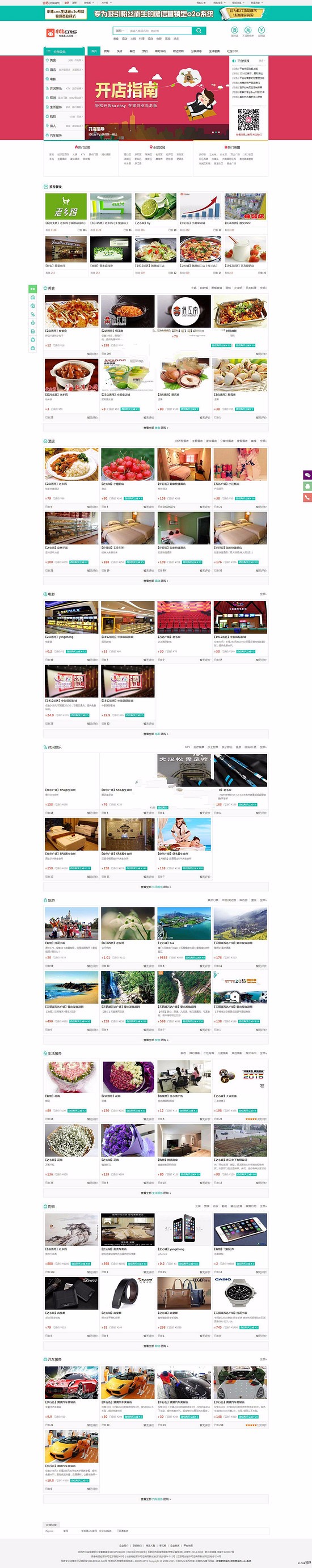Viewport: 312px width, 1568px height.
Task: Click the WeChat icon on right floating bar
Action: point(307,475)
